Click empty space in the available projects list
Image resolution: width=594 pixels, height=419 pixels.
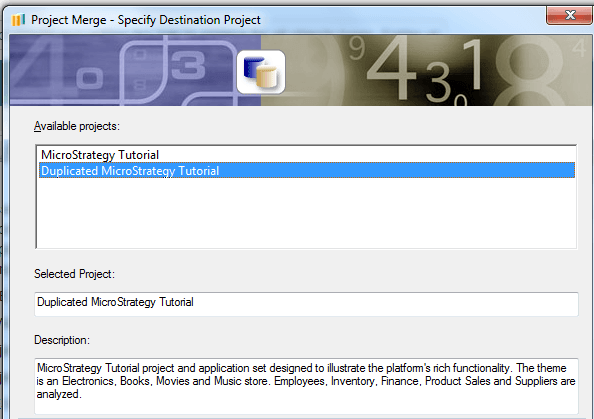(307, 214)
